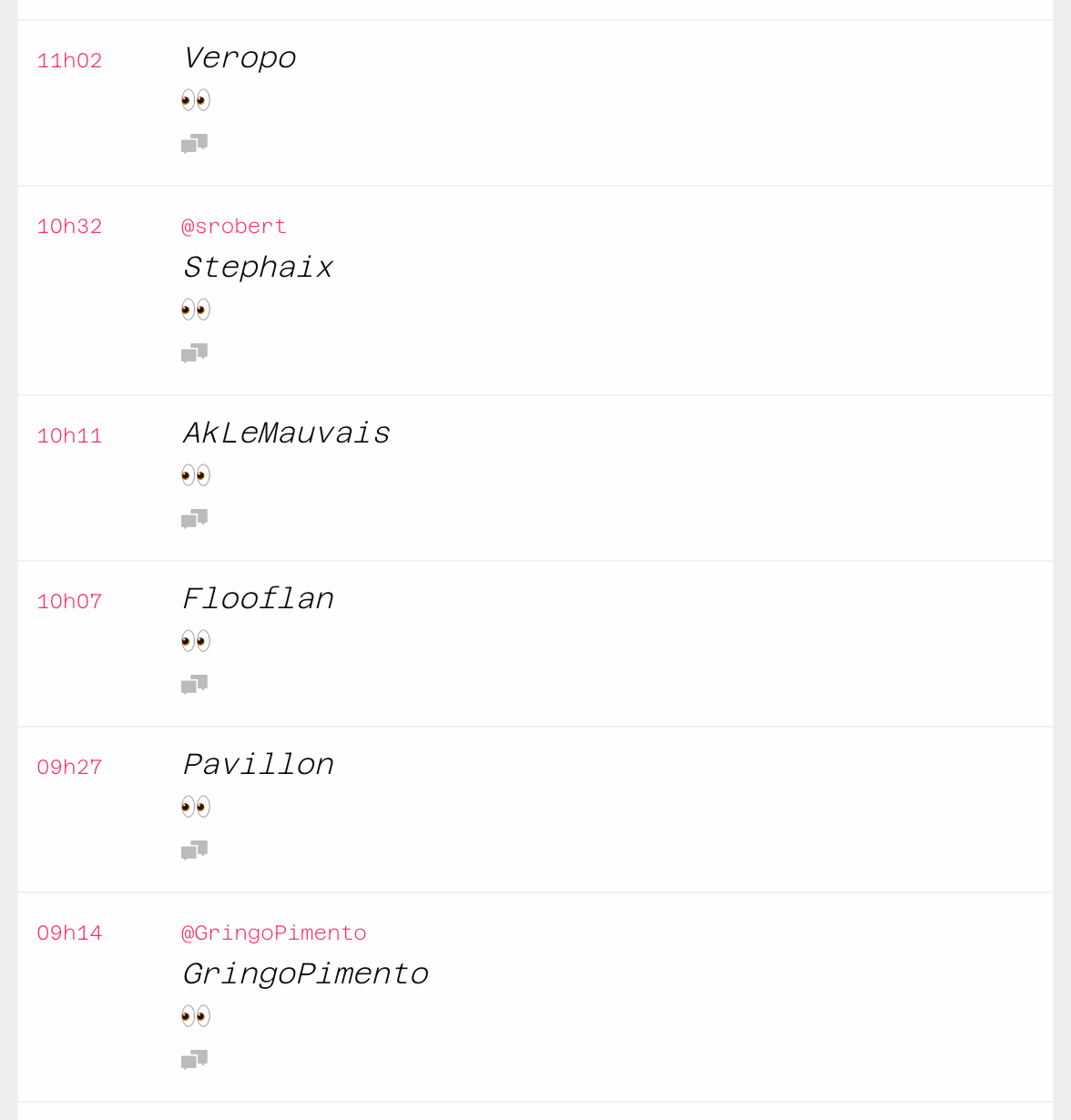Click the eyes icon under GringoPimento
Screen dimensions: 1071x1120
[x=196, y=1016]
